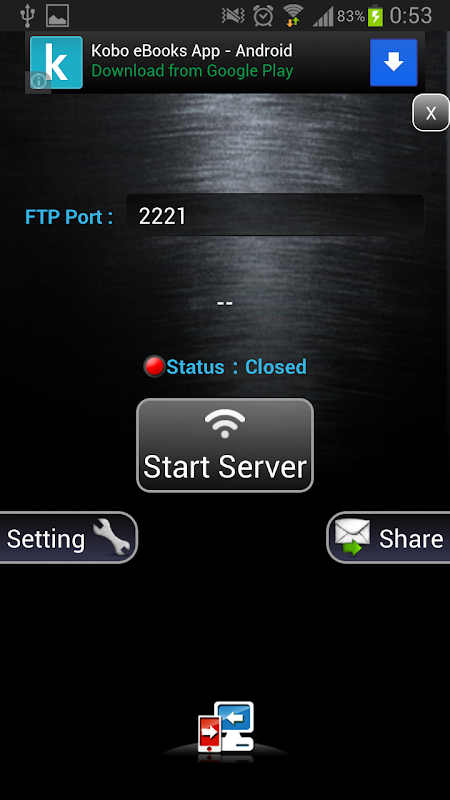Image resolution: width=450 pixels, height=800 pixels.
Task: Tap the Share button label
Action: [x=411, y=539]
